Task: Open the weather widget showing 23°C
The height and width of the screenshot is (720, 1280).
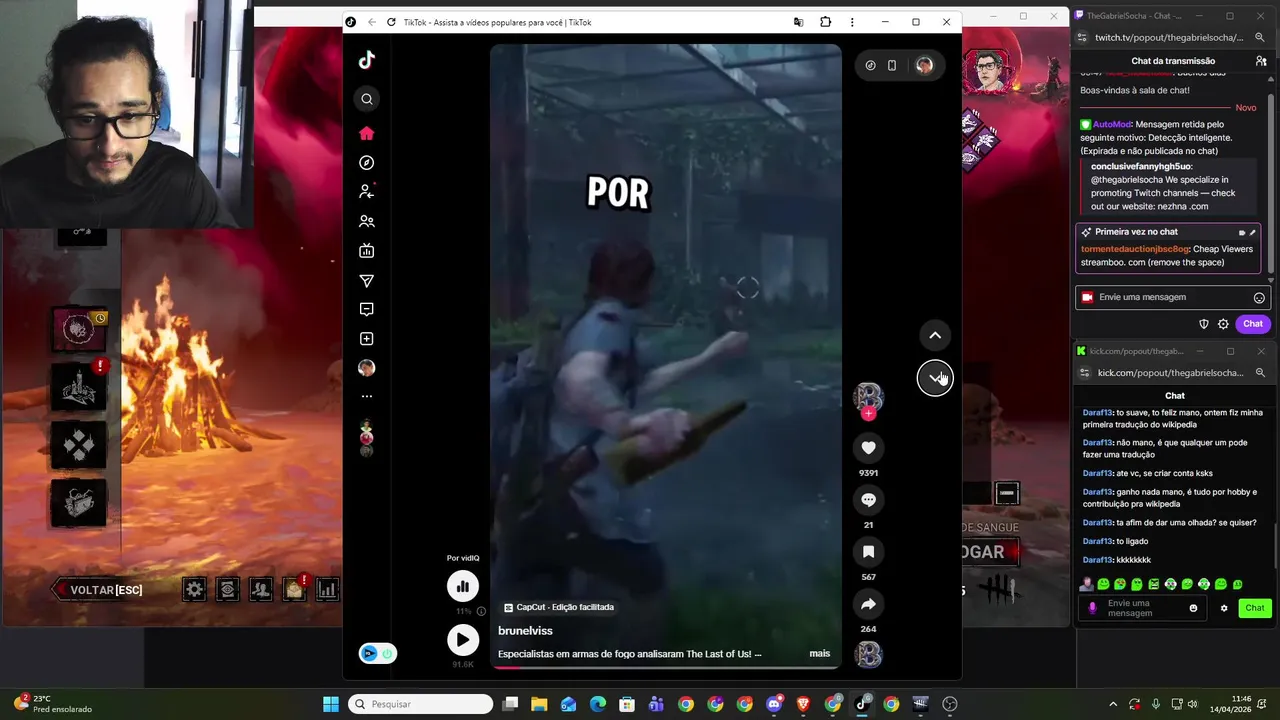Action: coord(52,704)
